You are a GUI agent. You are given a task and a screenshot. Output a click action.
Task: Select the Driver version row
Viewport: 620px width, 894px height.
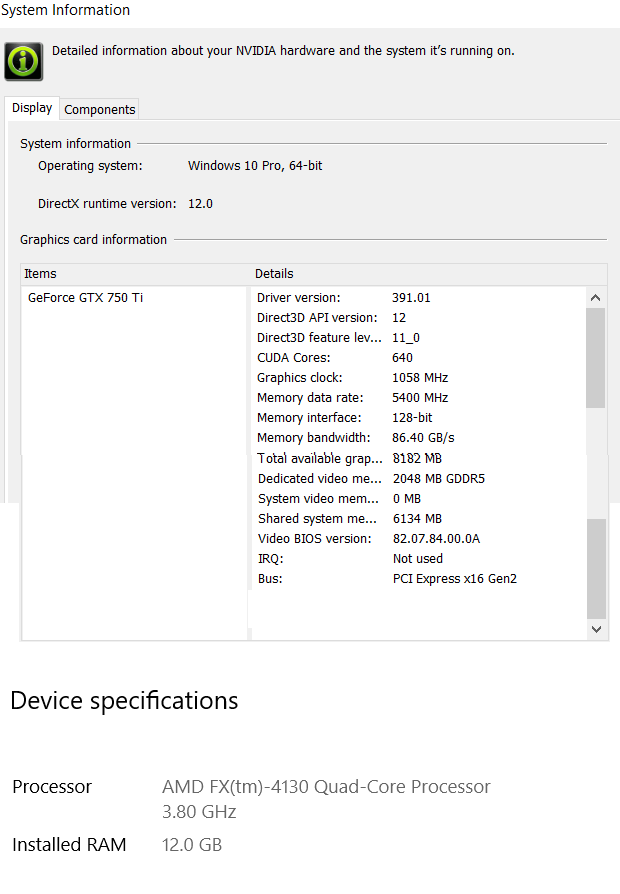[418, 298]
